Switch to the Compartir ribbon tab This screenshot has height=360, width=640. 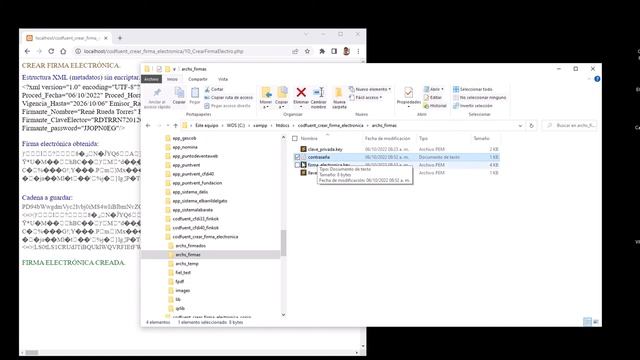pyautogui.click(x=198, y=79)
